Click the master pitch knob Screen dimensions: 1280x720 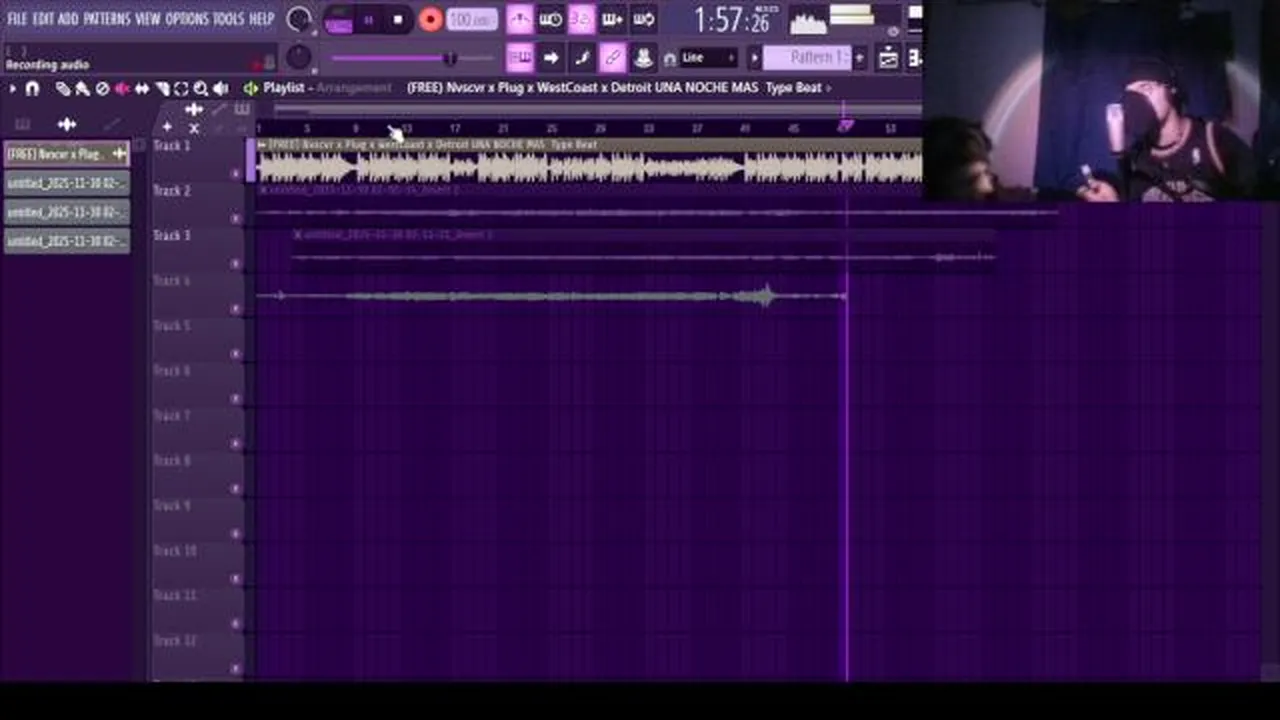click(x=299, y=57)
